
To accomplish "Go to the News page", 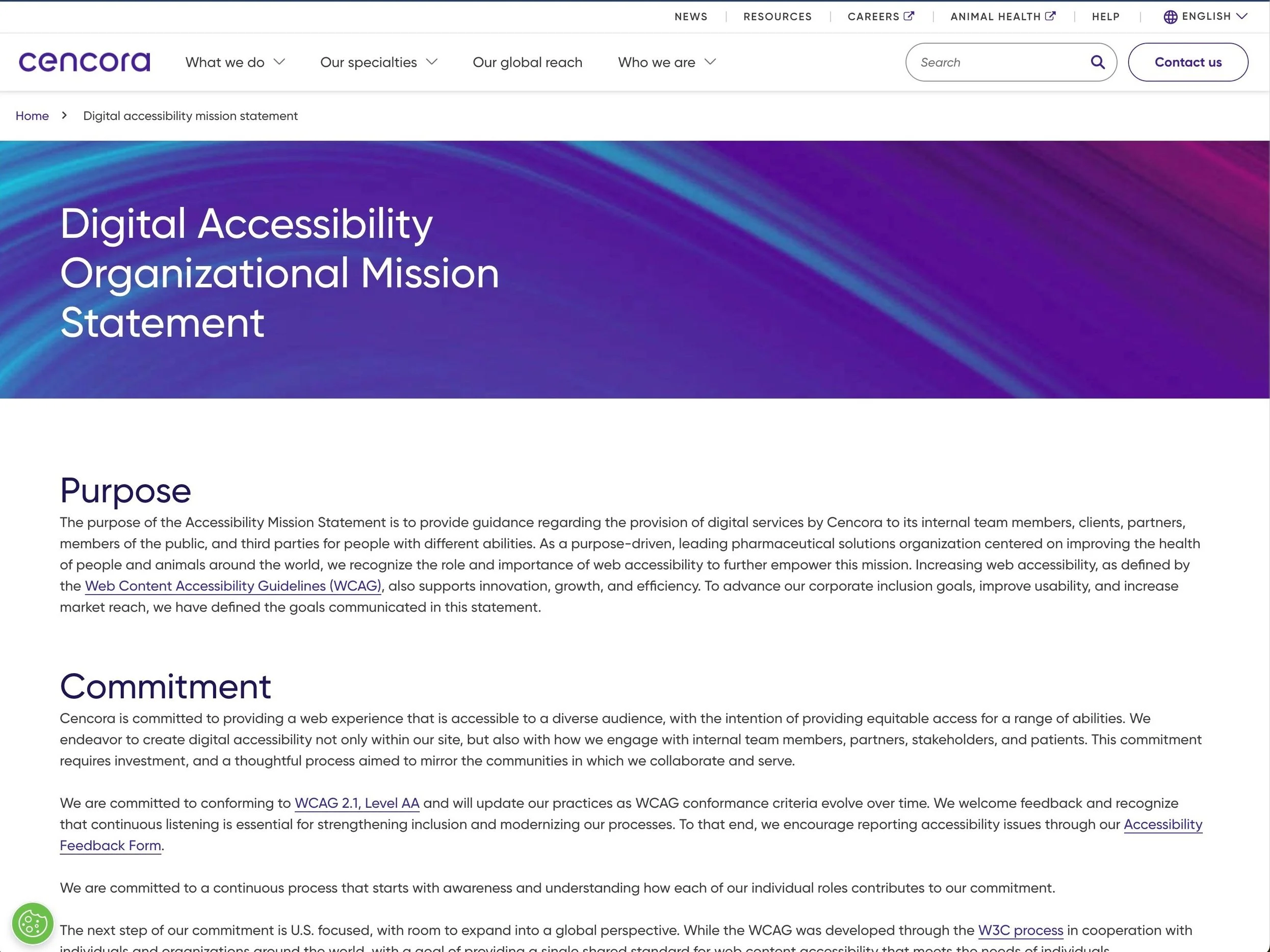I will click(691, 17).
